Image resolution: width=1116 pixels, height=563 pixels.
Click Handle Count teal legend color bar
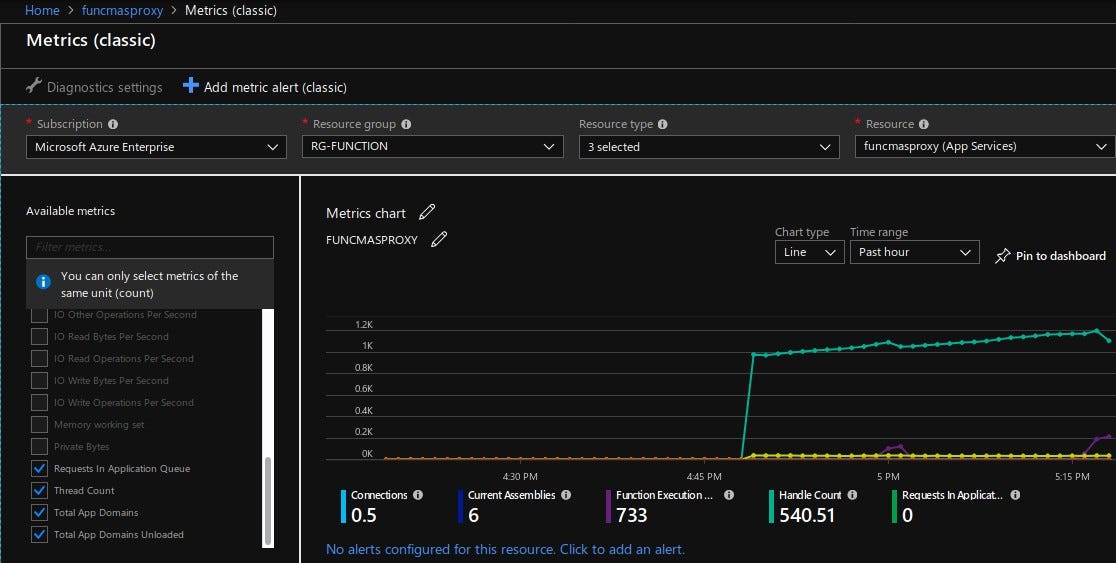772,506
